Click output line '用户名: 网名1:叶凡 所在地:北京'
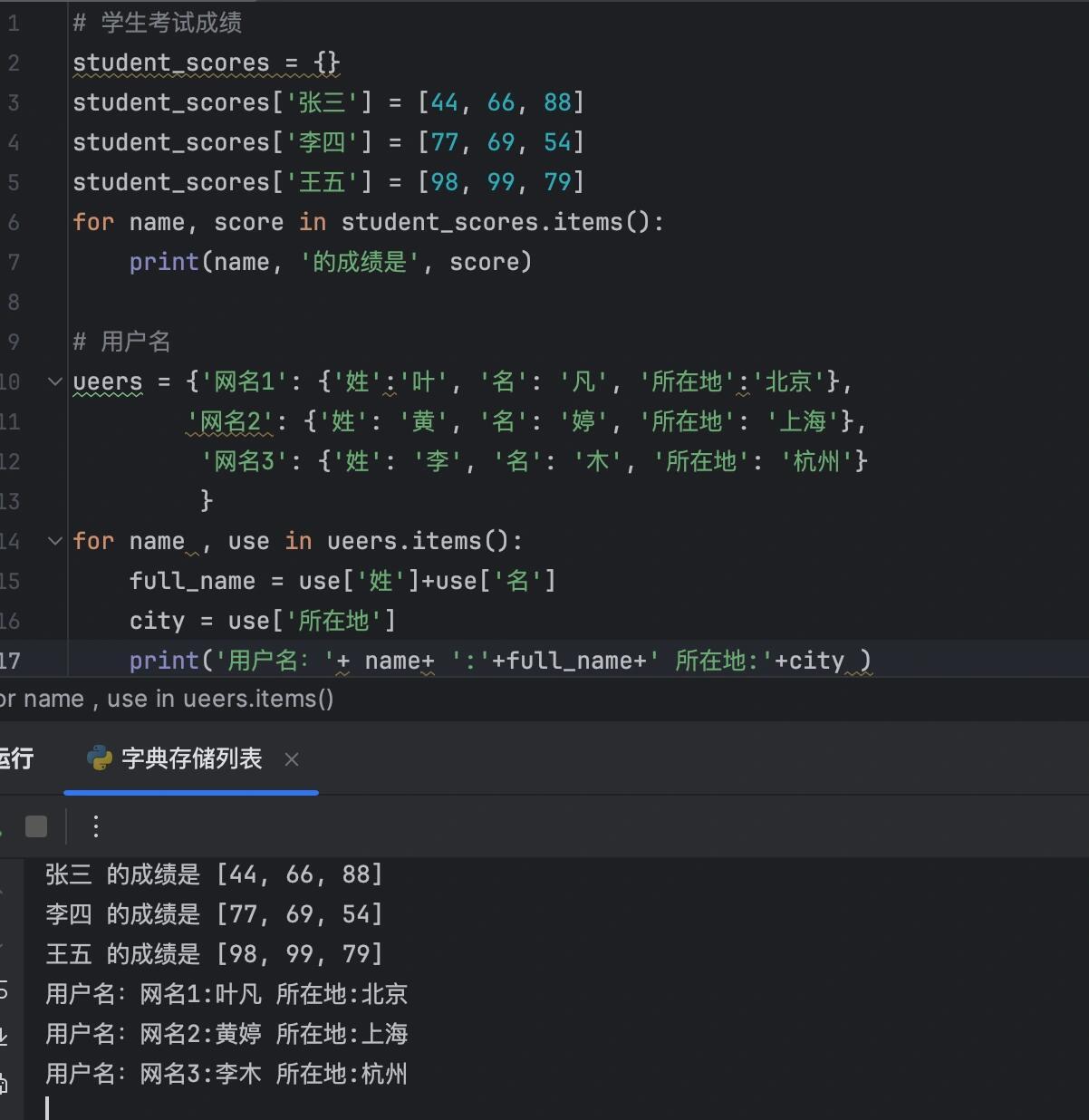This screenshot has height=1120, width=1089. (226, 994)
